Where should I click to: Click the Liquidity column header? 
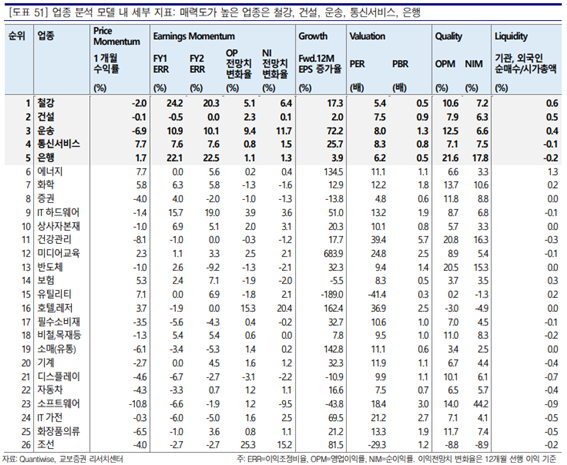tap(511, 36)
